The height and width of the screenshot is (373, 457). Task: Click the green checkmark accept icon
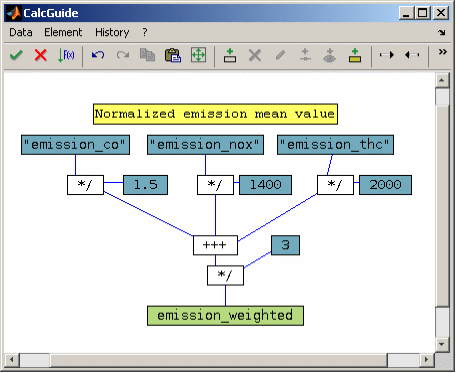(x=16, y=55)
